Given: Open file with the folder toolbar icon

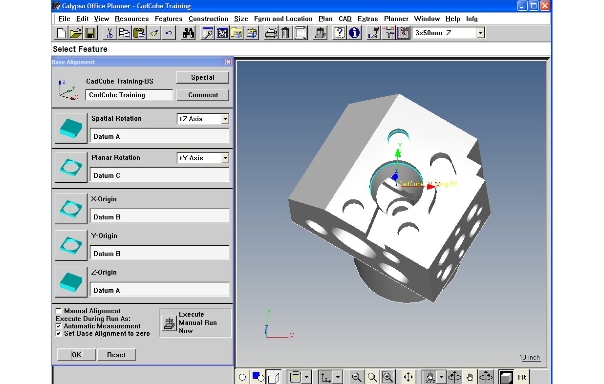Looking at the screenshot, I should click(x=76, y=33).
